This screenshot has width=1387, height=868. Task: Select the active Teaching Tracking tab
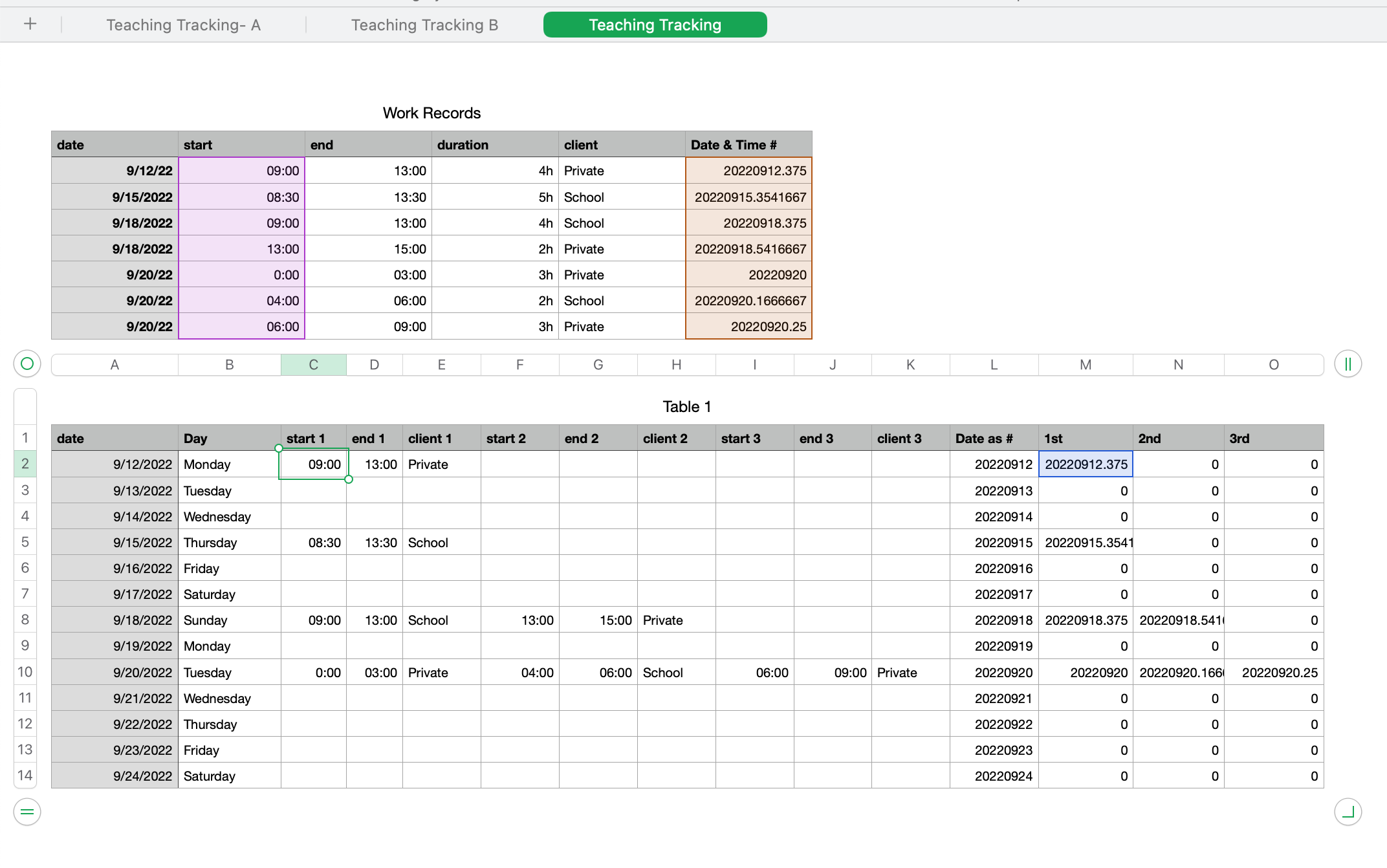coord(655,25)
